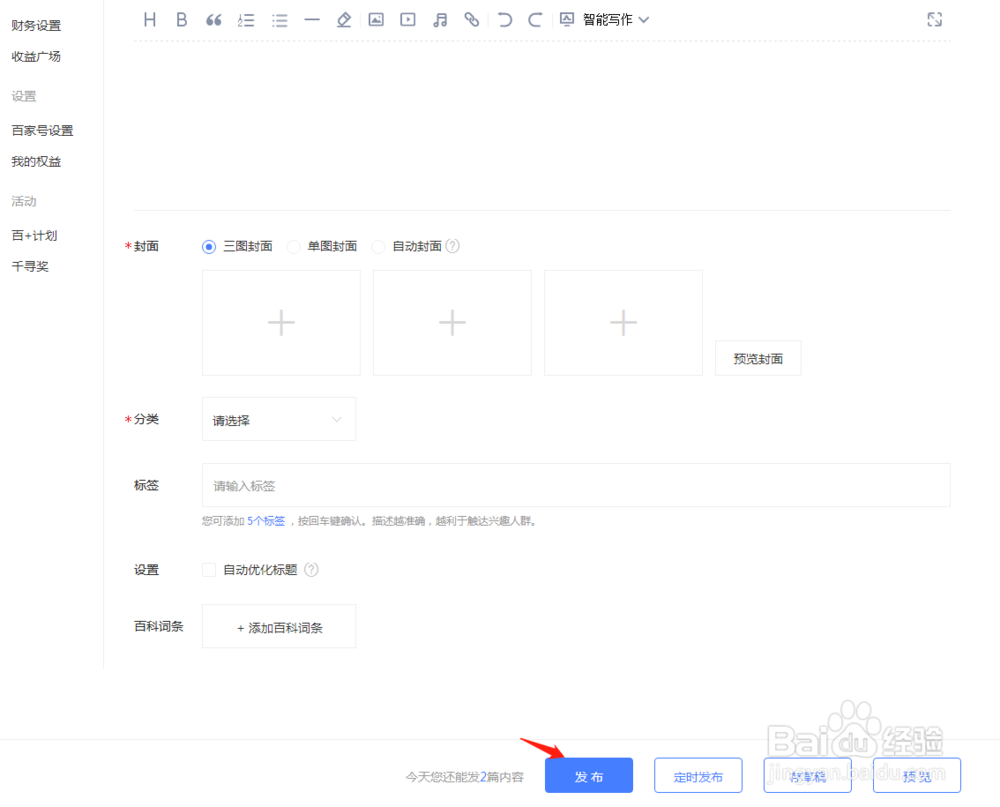1000x807 pixels.
Task: Undo the last edit
Action: [504, 19]
